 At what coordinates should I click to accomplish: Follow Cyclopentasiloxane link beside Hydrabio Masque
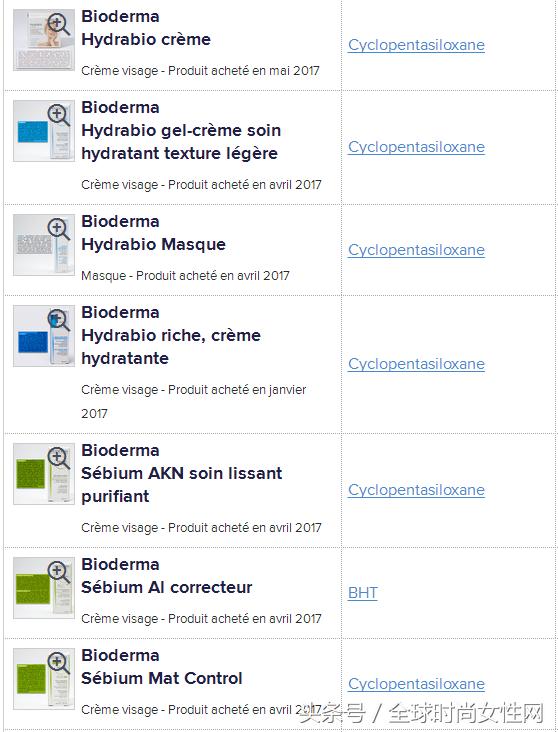[x=416, y=250]
